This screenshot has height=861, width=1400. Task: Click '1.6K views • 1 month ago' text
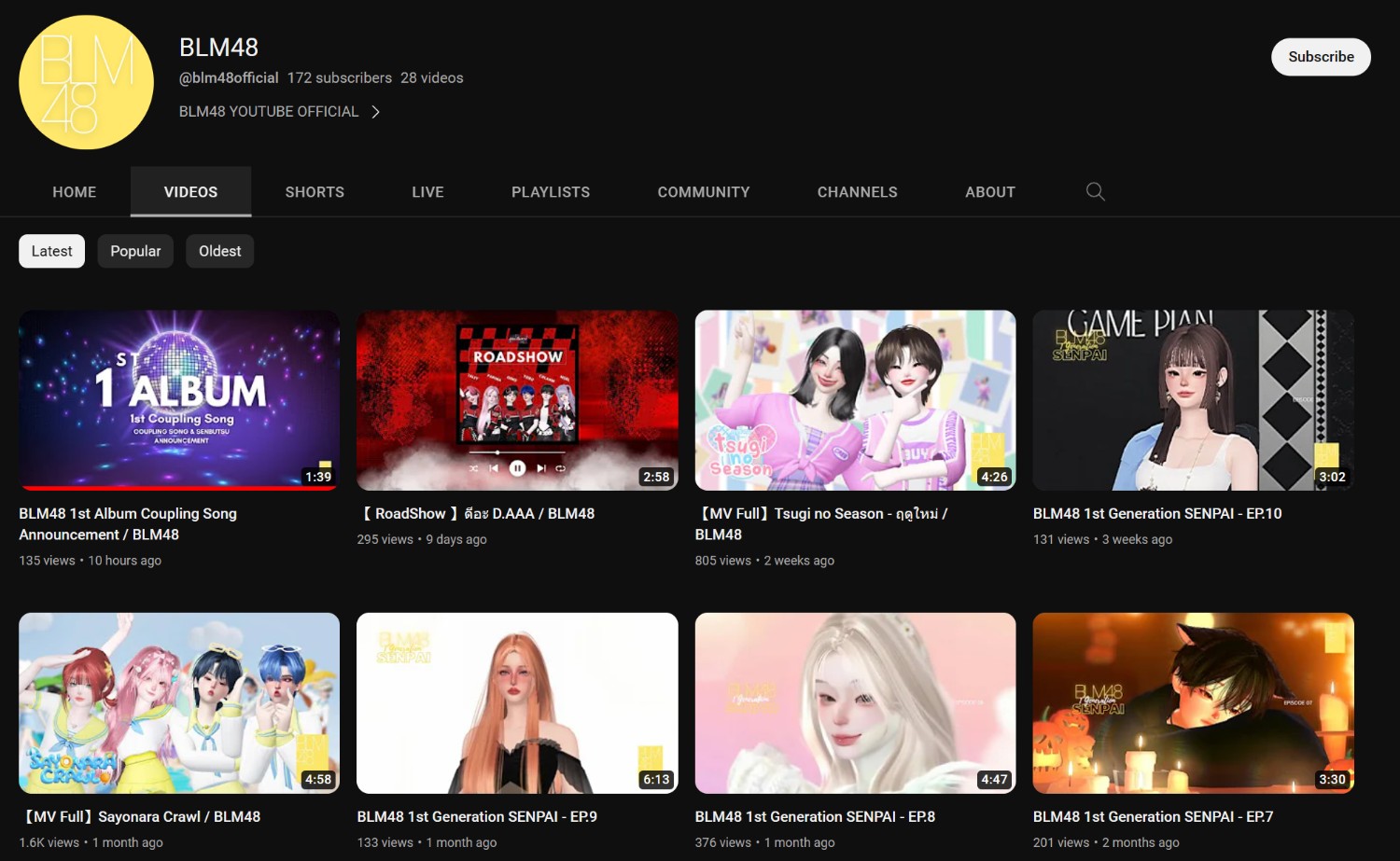tap(91, 842)
